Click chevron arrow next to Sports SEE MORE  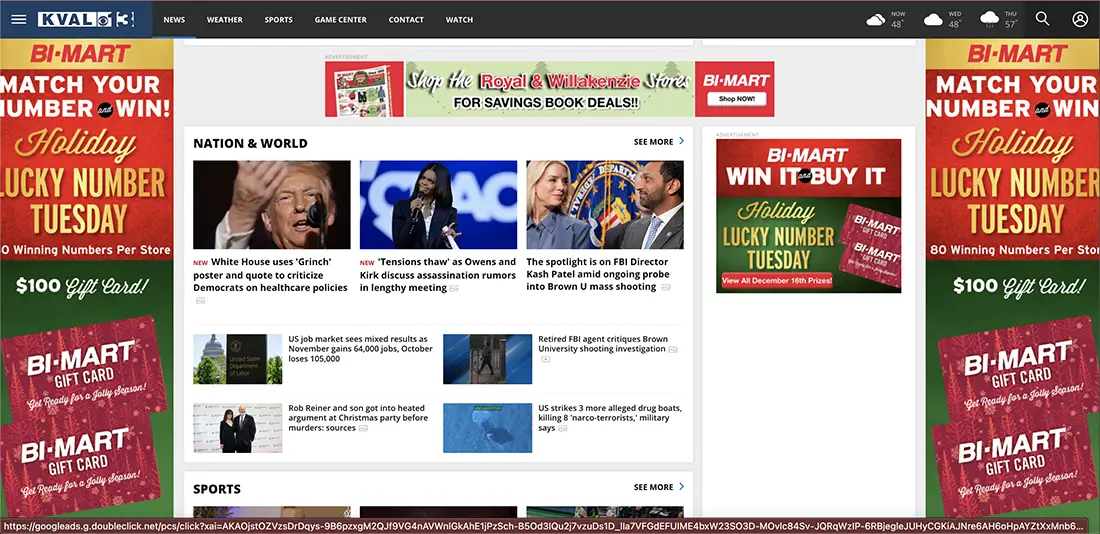(681, 486)
